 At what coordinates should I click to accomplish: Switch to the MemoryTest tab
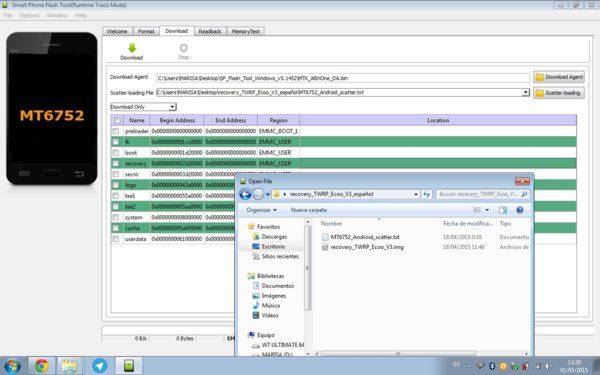[x=246, y=31]
